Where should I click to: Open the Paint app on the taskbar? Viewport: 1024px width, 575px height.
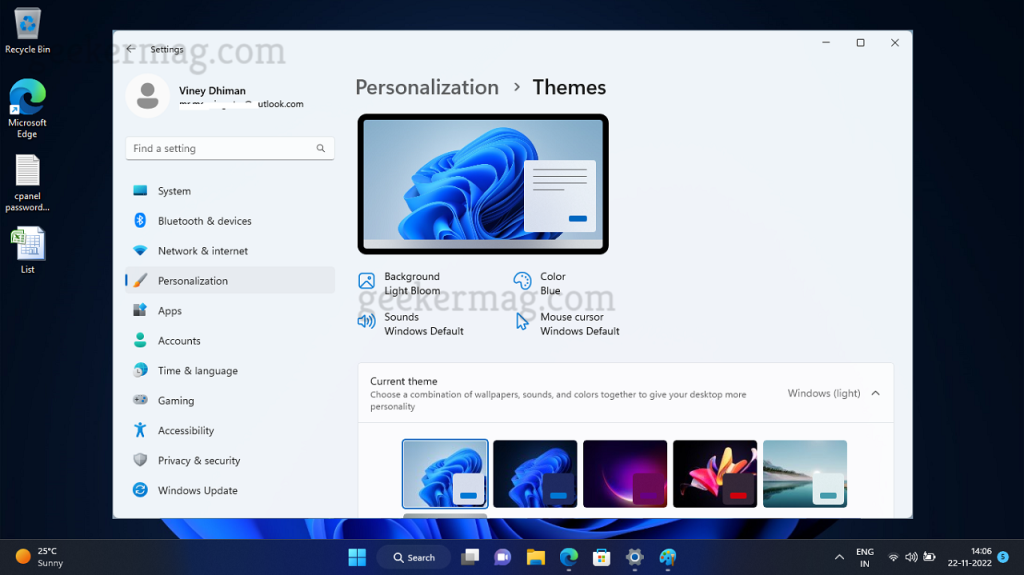(x=667, y=557)
